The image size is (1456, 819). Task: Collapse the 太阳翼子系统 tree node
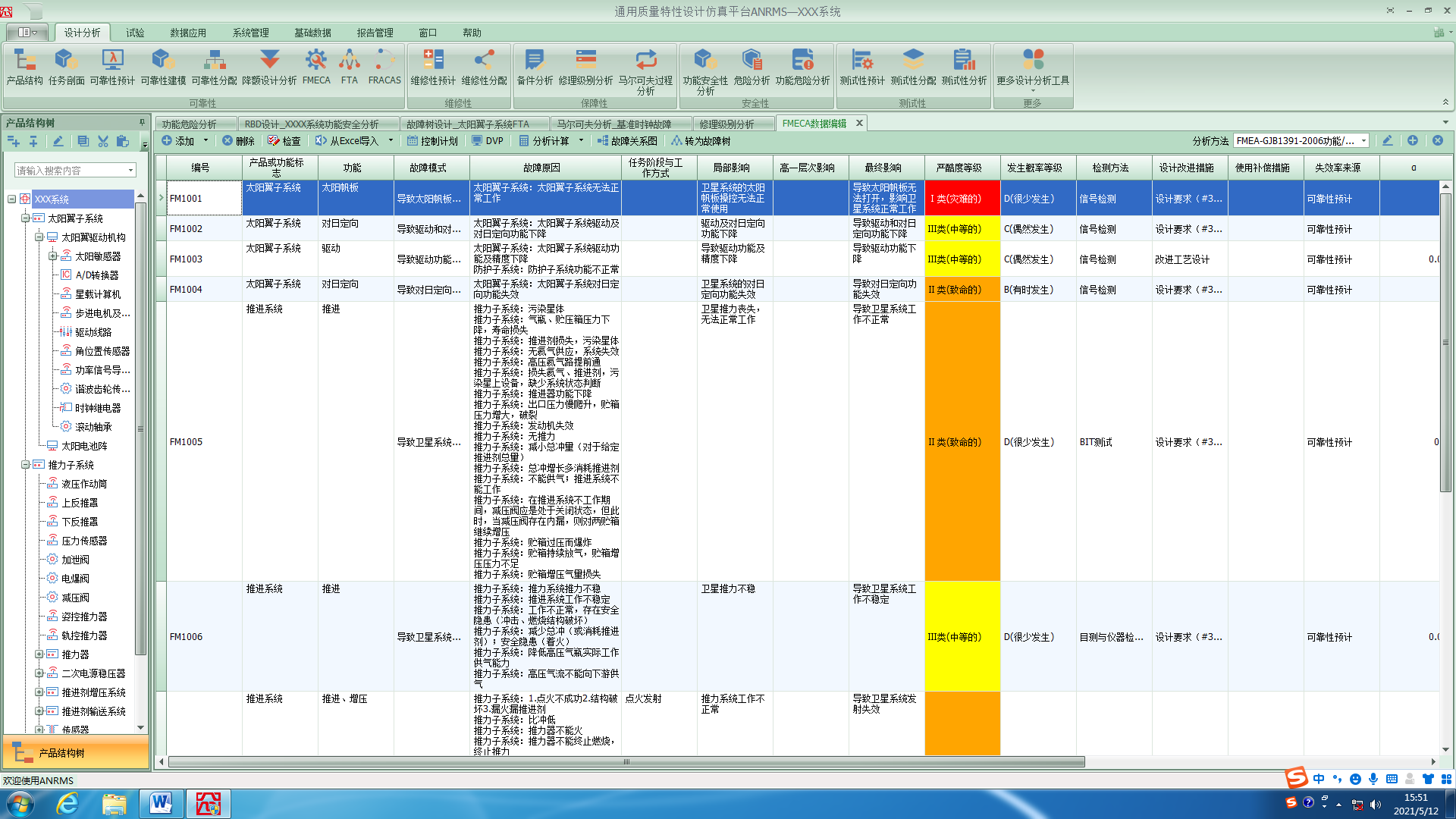(25, 218)
